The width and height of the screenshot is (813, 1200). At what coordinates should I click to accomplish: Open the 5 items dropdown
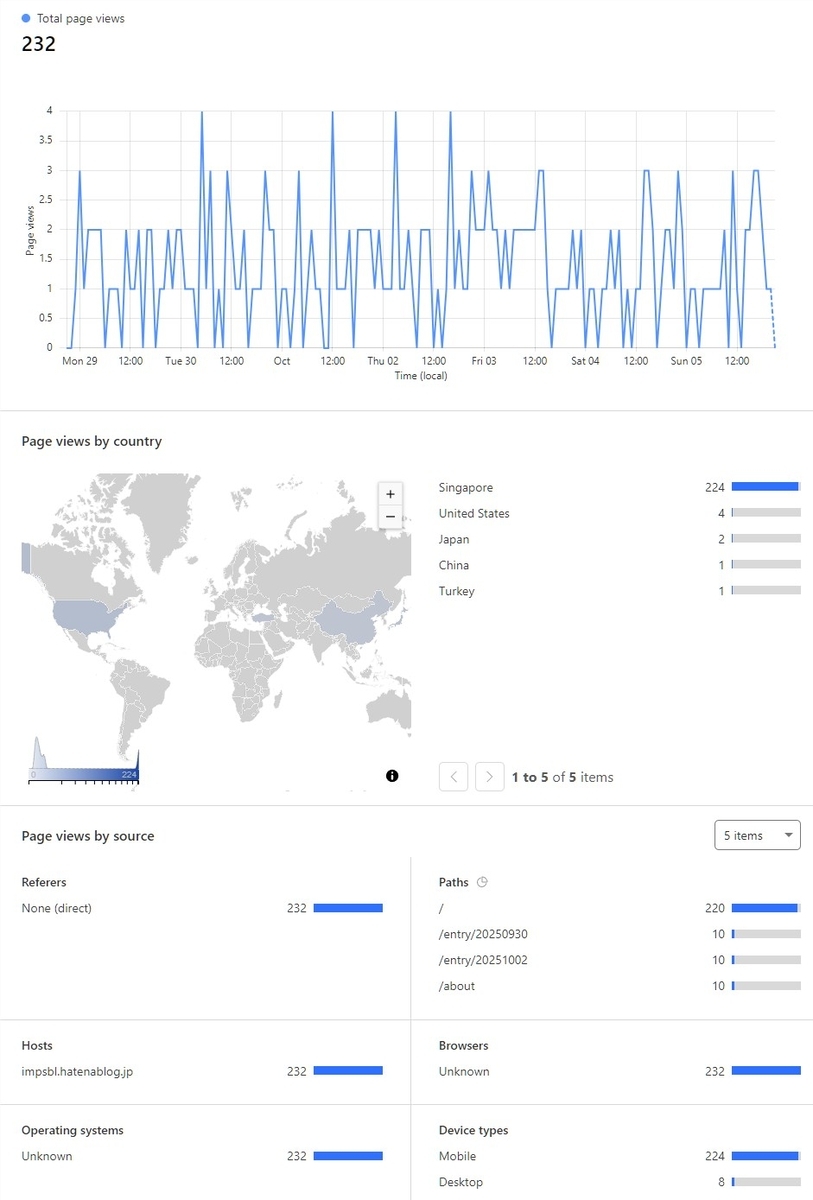(x=757, y=835)
